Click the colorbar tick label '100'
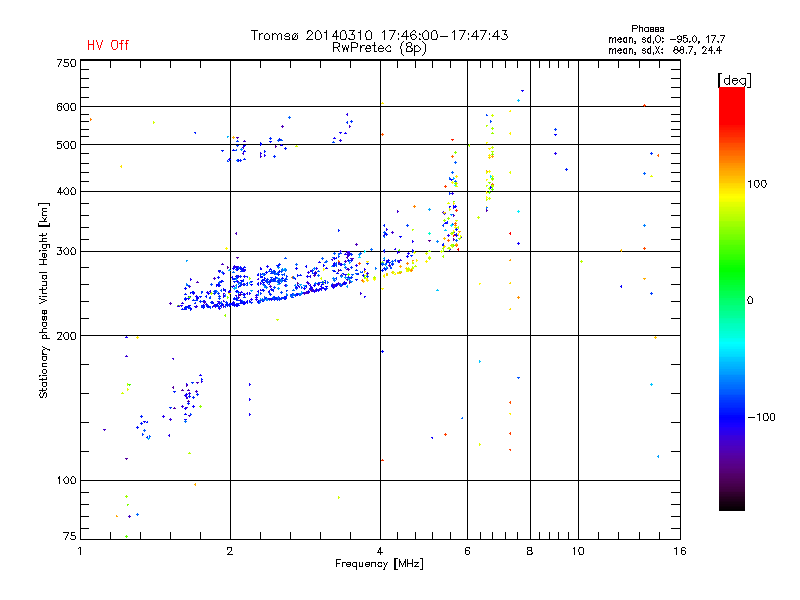This screenshot has height=600, width=800. click(x=757, y=184)
